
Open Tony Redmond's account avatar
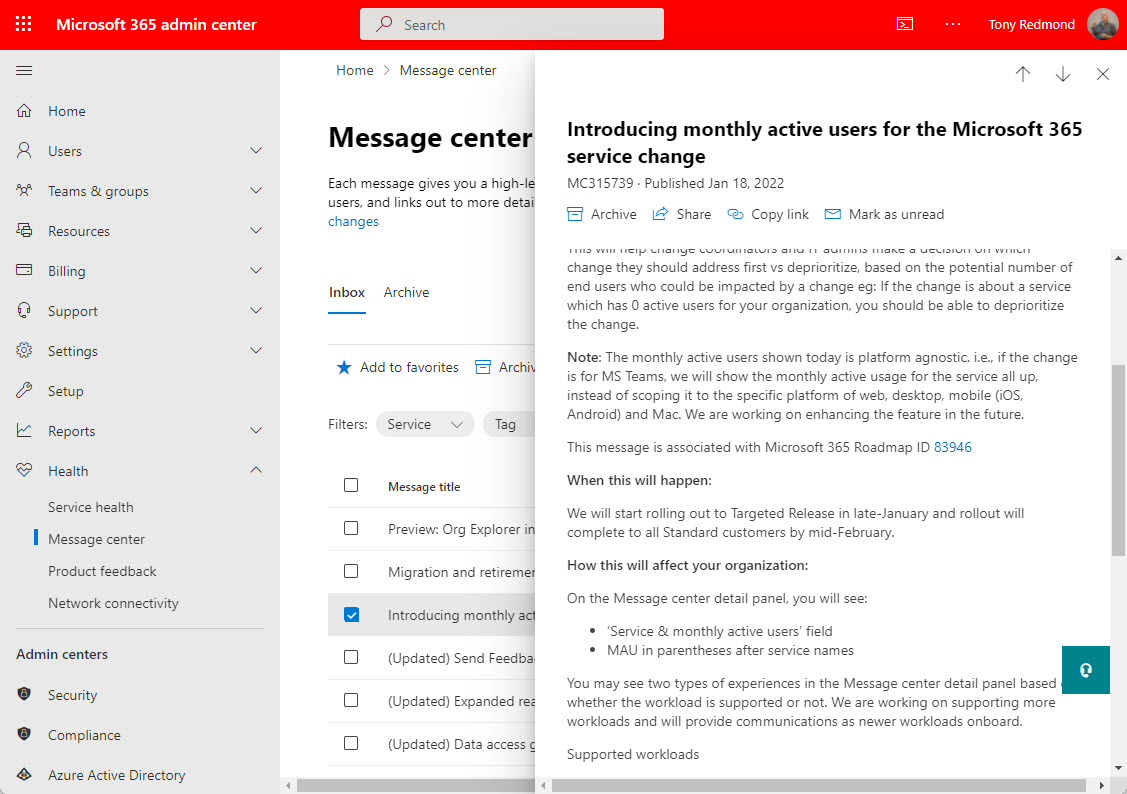point(1103,24)
